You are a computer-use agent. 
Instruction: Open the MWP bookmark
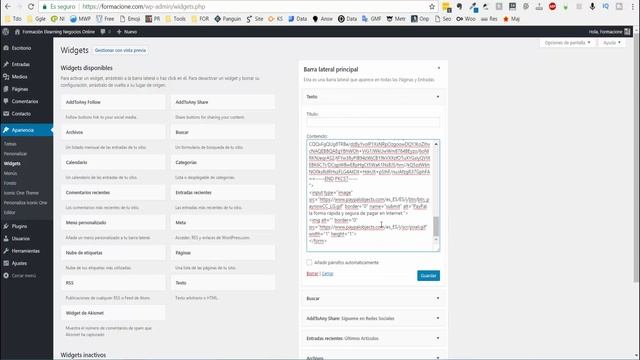80,19
